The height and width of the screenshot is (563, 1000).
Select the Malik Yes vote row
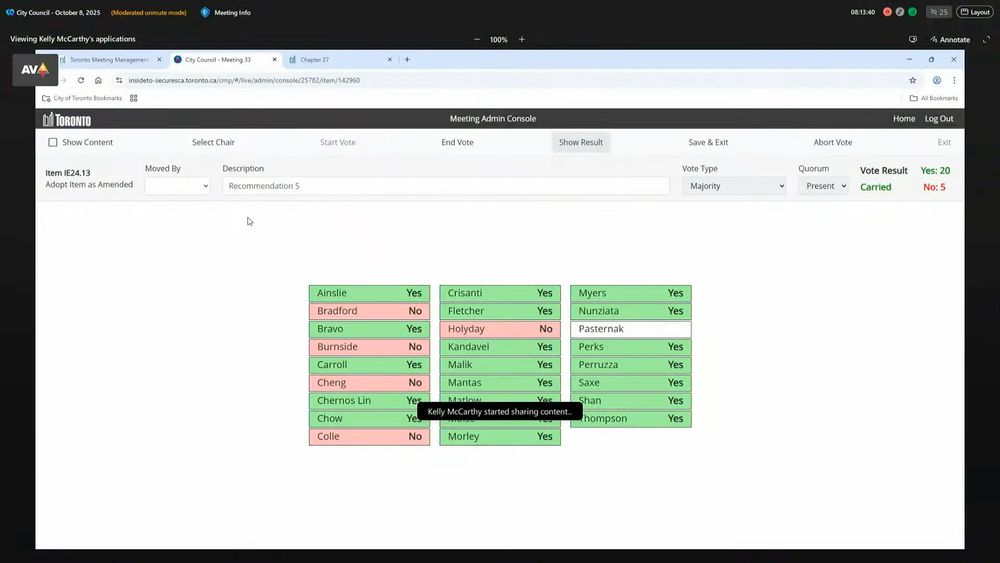tap(500, 365)
